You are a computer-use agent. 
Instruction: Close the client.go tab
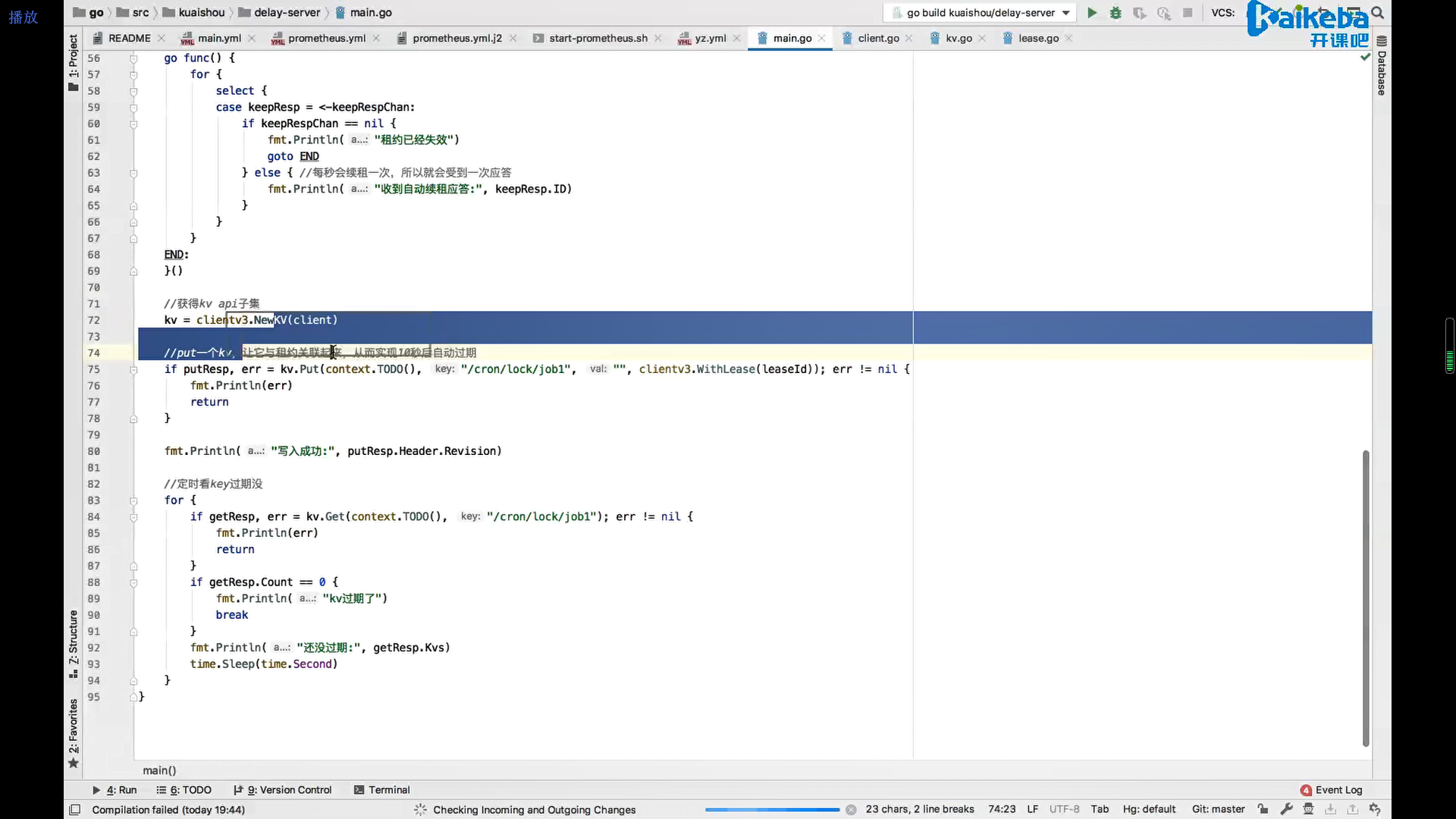[x=909, y=38]
